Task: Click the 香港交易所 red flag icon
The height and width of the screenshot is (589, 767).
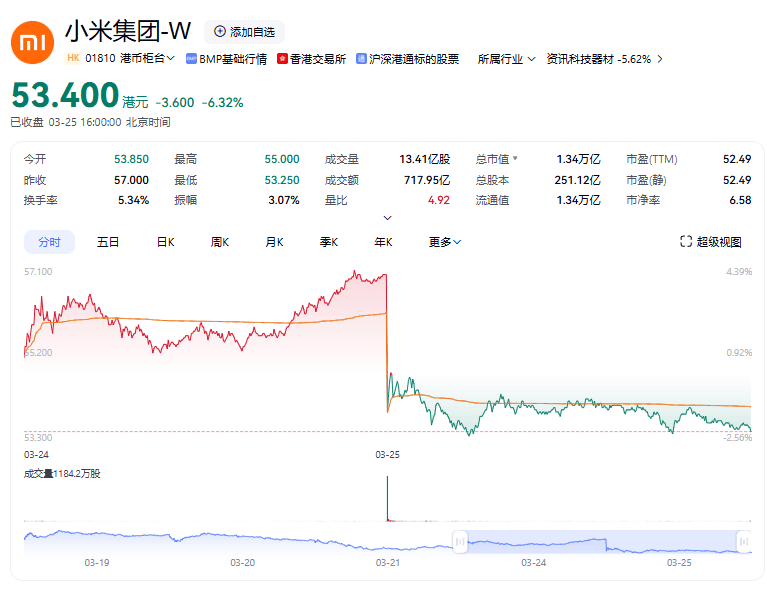Action: [x=282, y=59]
